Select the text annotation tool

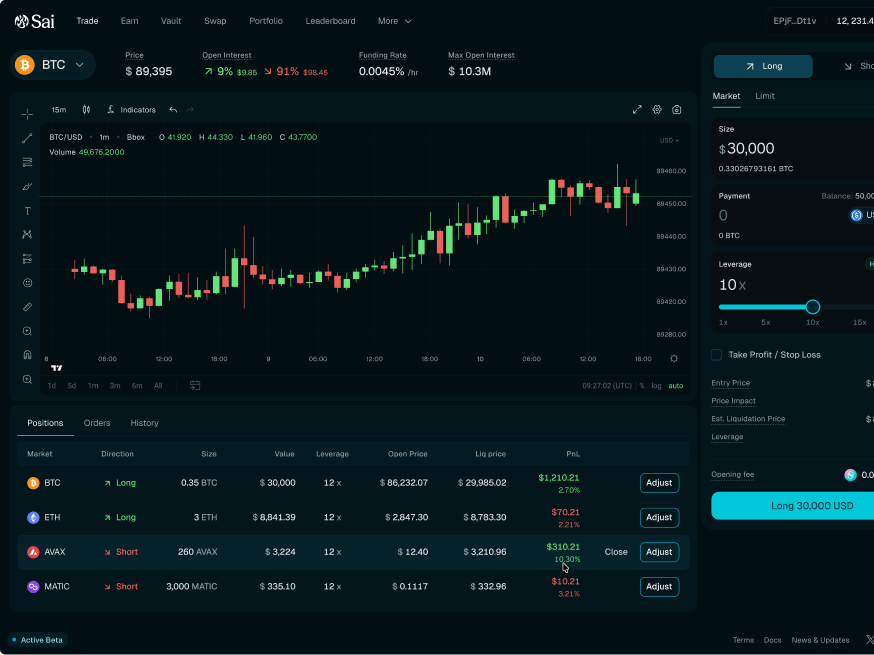point(27,211)
